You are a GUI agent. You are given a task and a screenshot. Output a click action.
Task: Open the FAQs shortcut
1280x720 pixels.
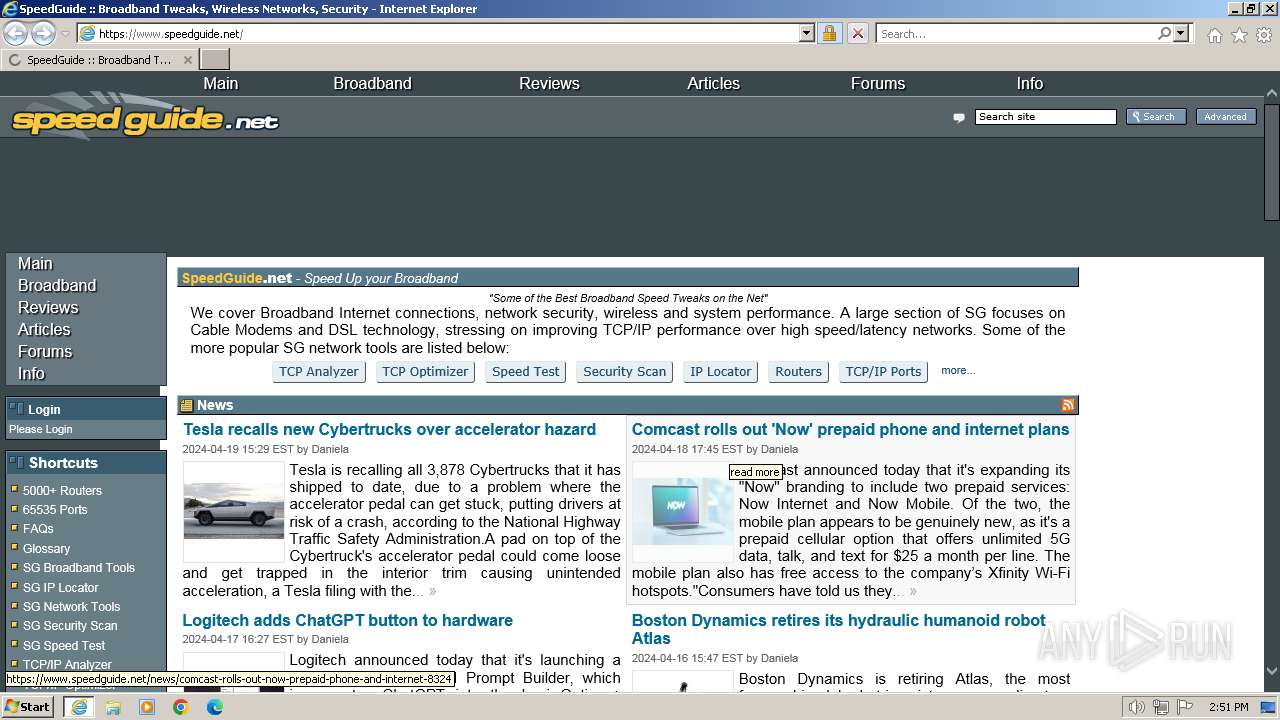pos(38,528)
